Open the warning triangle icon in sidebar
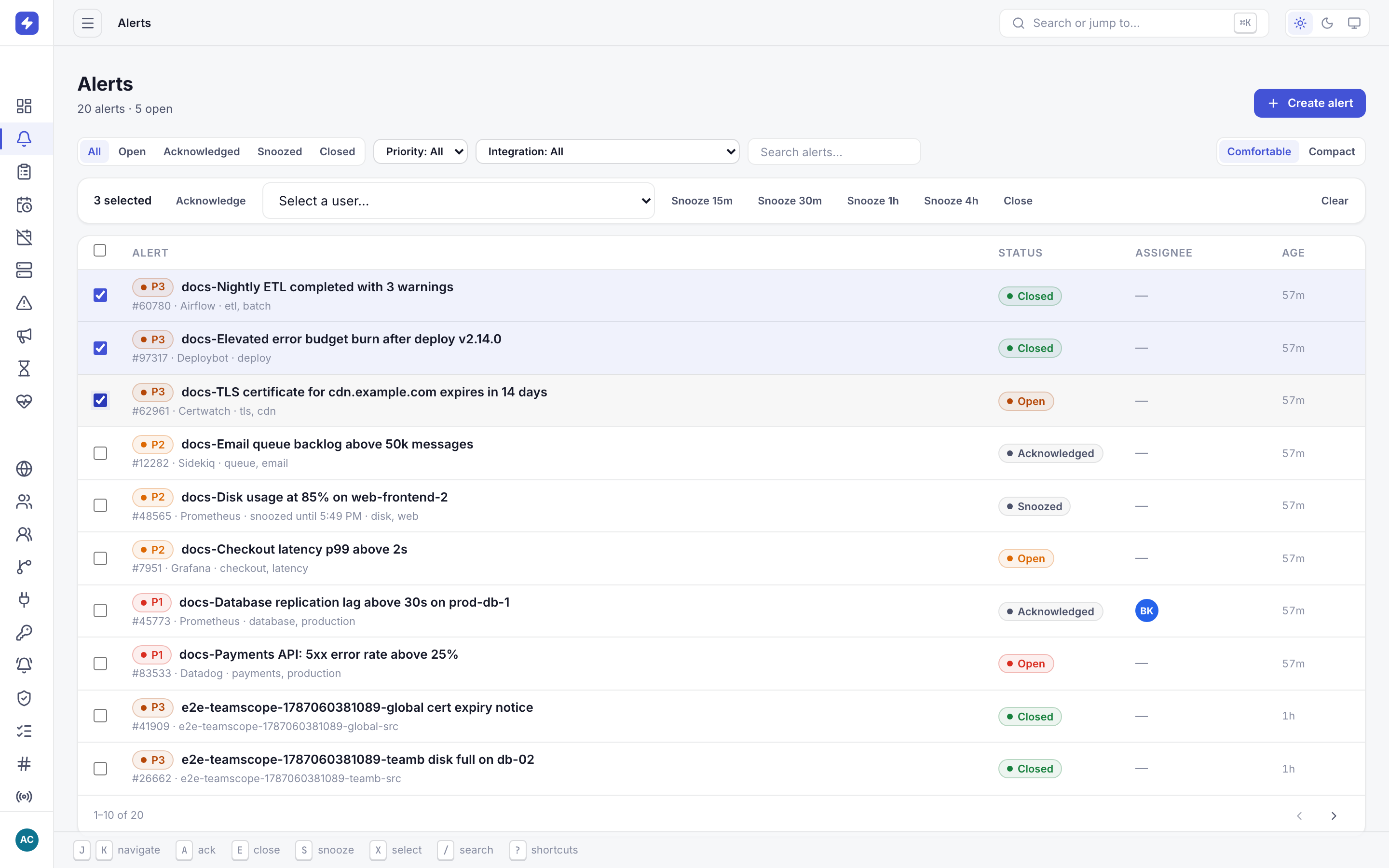Image resolution: width=1389 pixels, height=868 pixels. point(24,302)
